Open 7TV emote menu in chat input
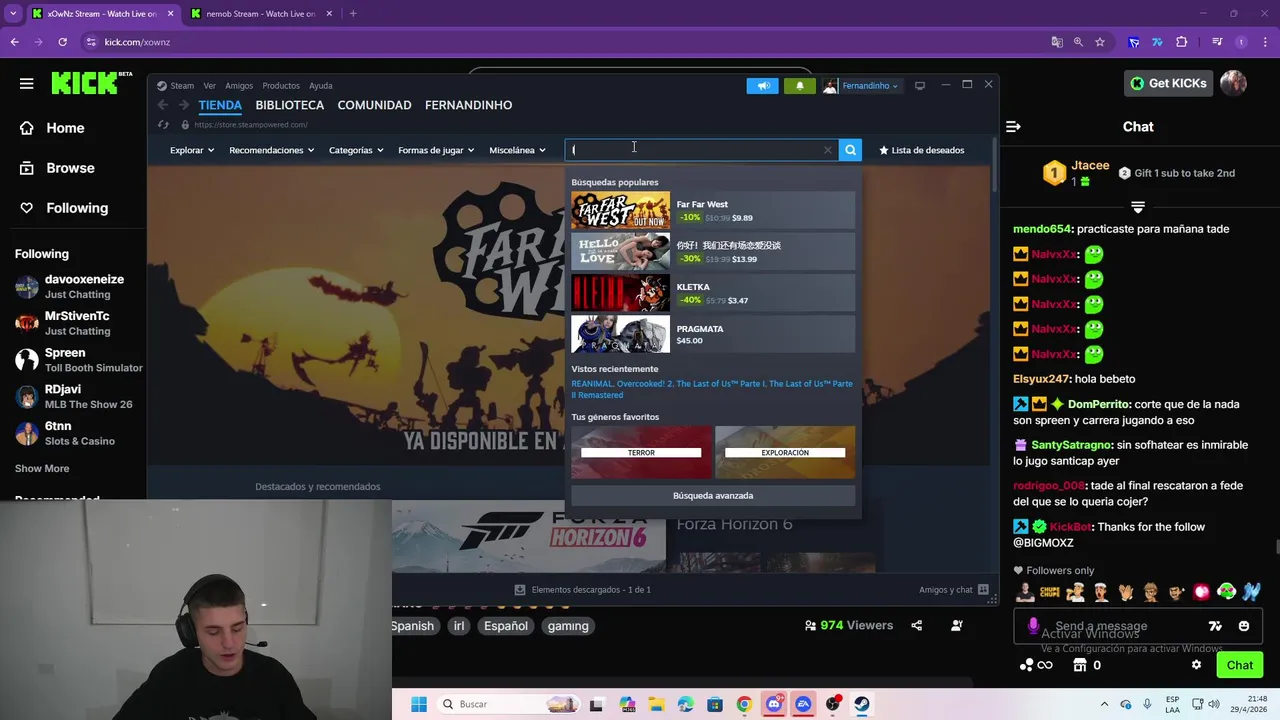Image resolution: width=1280 pixels, height=720 pixels. click(1215, 626)
